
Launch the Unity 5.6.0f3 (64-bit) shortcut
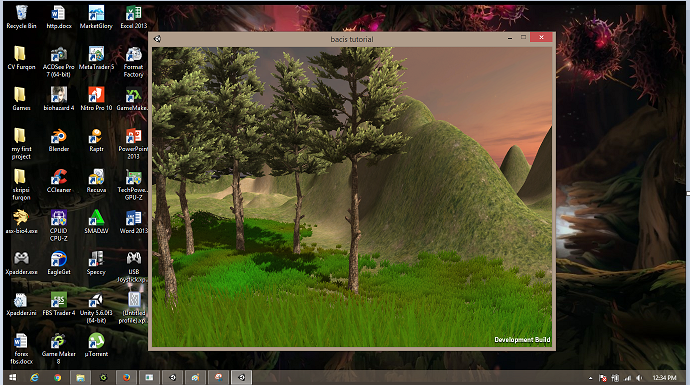coord(96,308)
